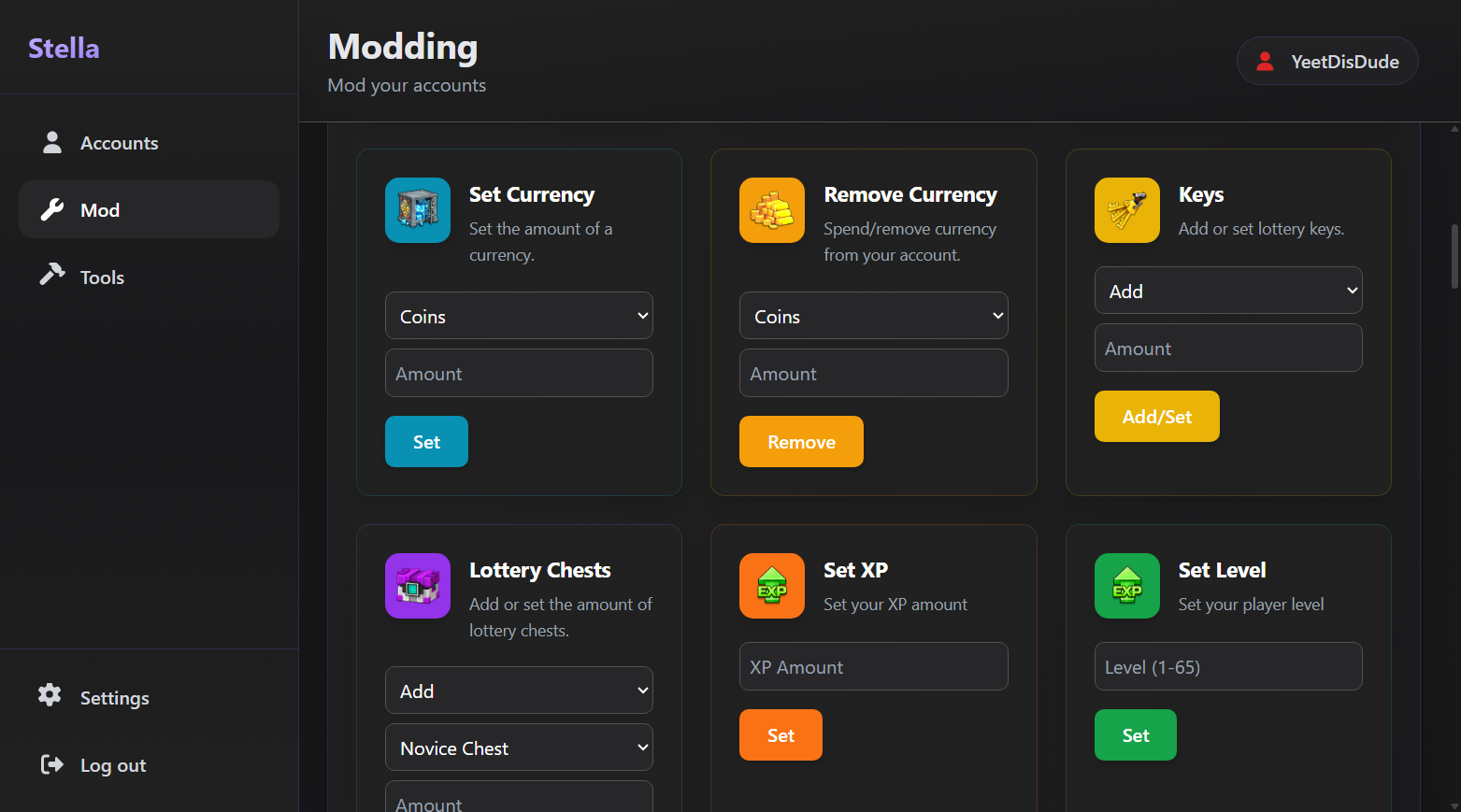Open the Keys Add mode dropdown
Viewport: 1461px width, 812px height.
pyautogui.click(x=1227, y=291)
